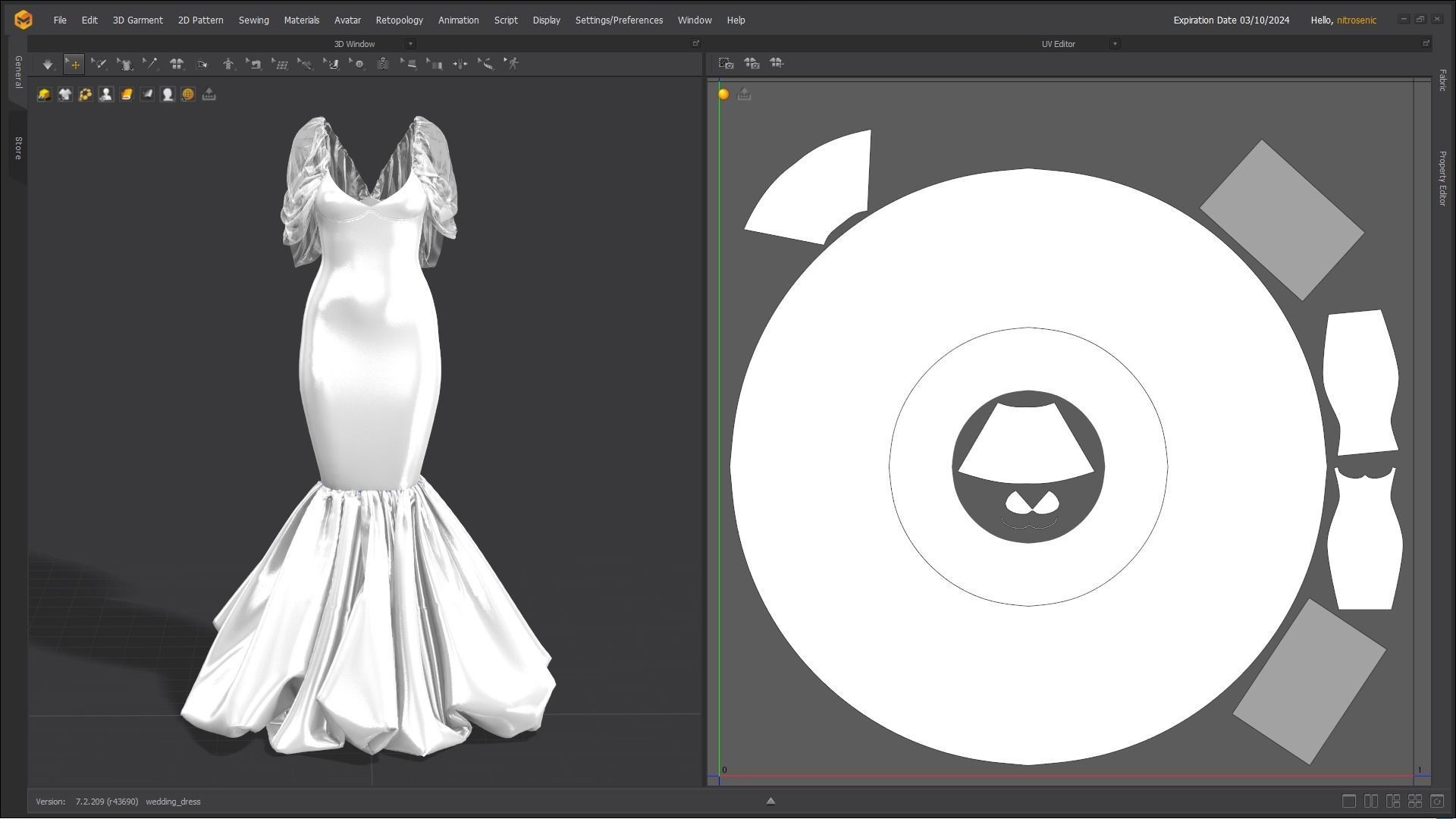
Task: Select the garment shirt selection tool
Action: point(125,64)
